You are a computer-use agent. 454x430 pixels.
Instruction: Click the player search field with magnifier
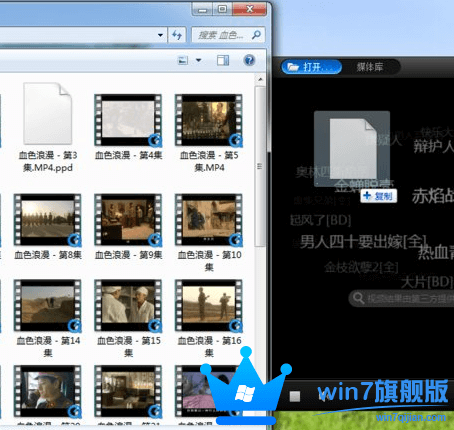tap(401, 298)
